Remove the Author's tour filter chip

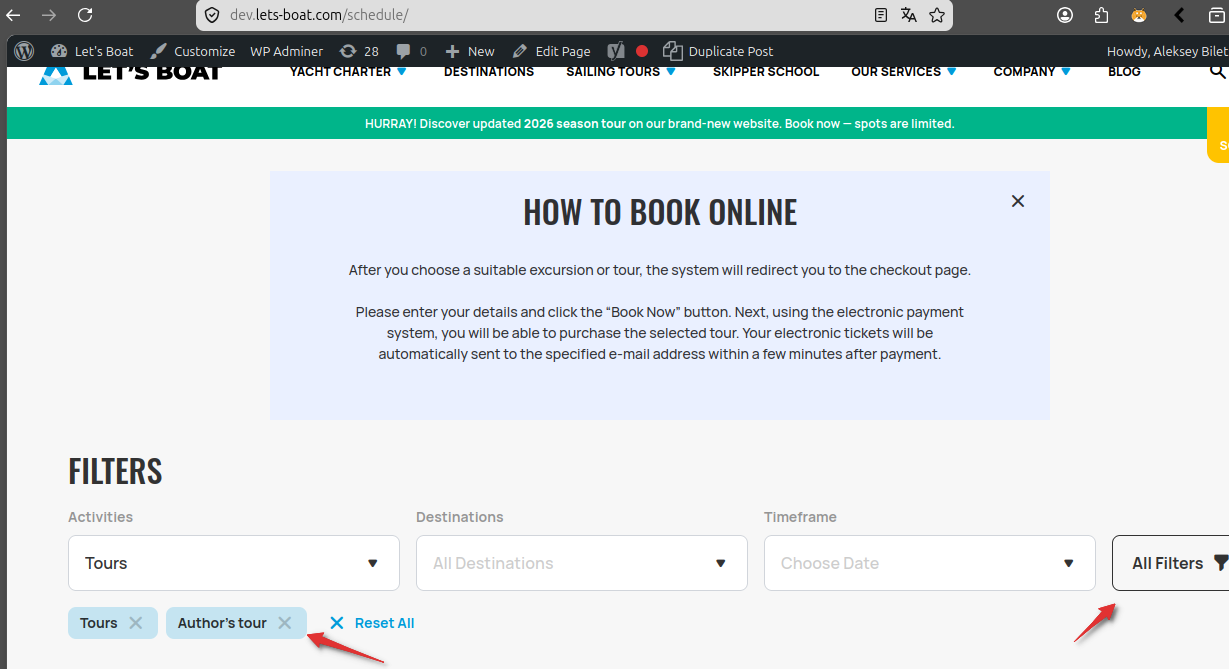tap(285, 623)
